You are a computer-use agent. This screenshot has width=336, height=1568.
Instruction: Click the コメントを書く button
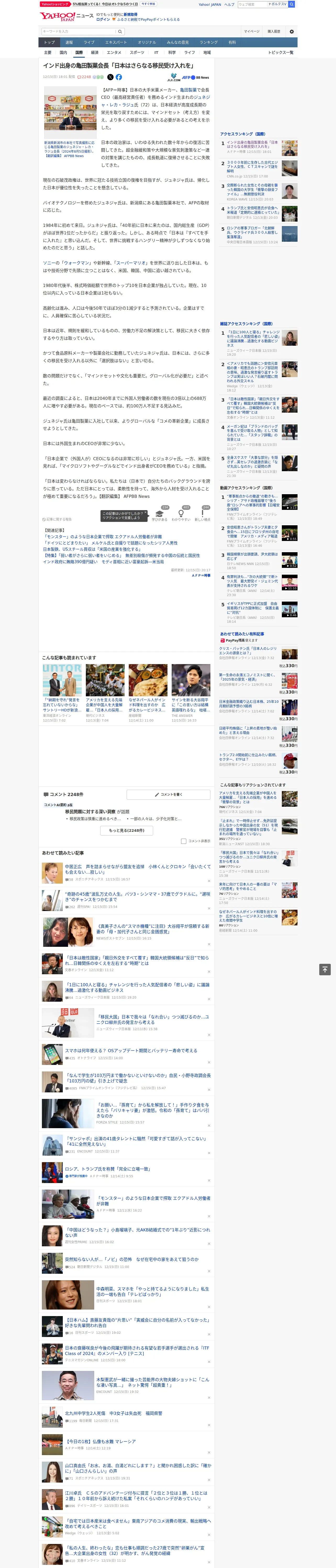[168, 794]
